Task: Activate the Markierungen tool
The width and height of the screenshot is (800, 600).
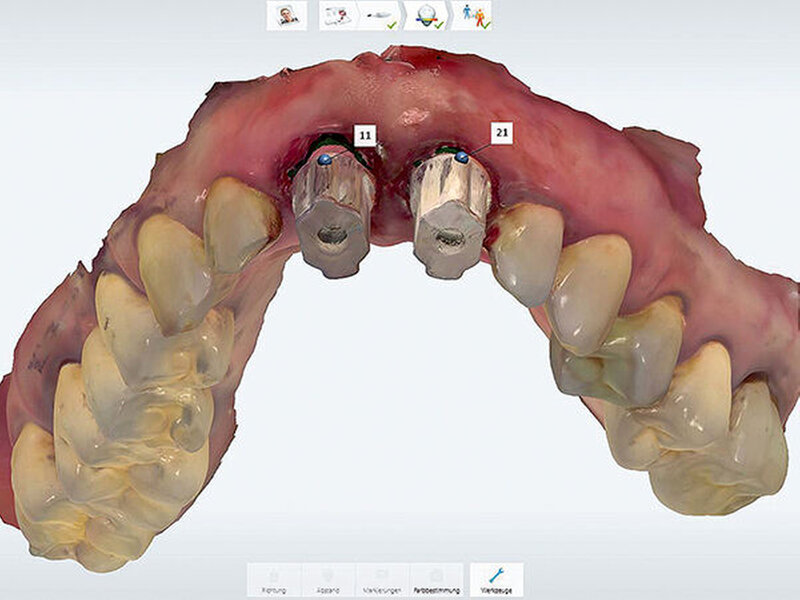Action: (382, 580)
